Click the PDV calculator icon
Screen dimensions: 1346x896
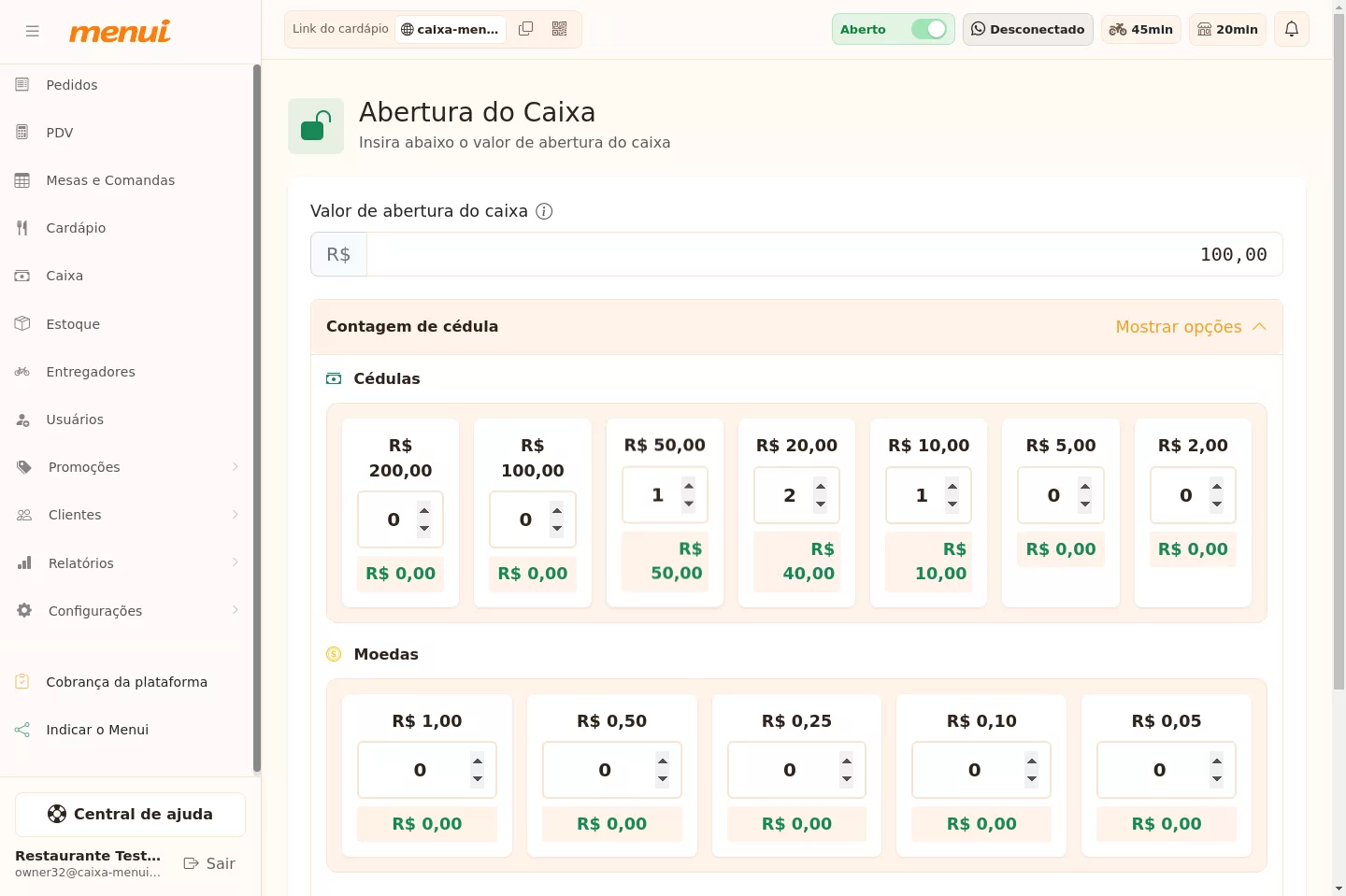(x=22, y=133)
